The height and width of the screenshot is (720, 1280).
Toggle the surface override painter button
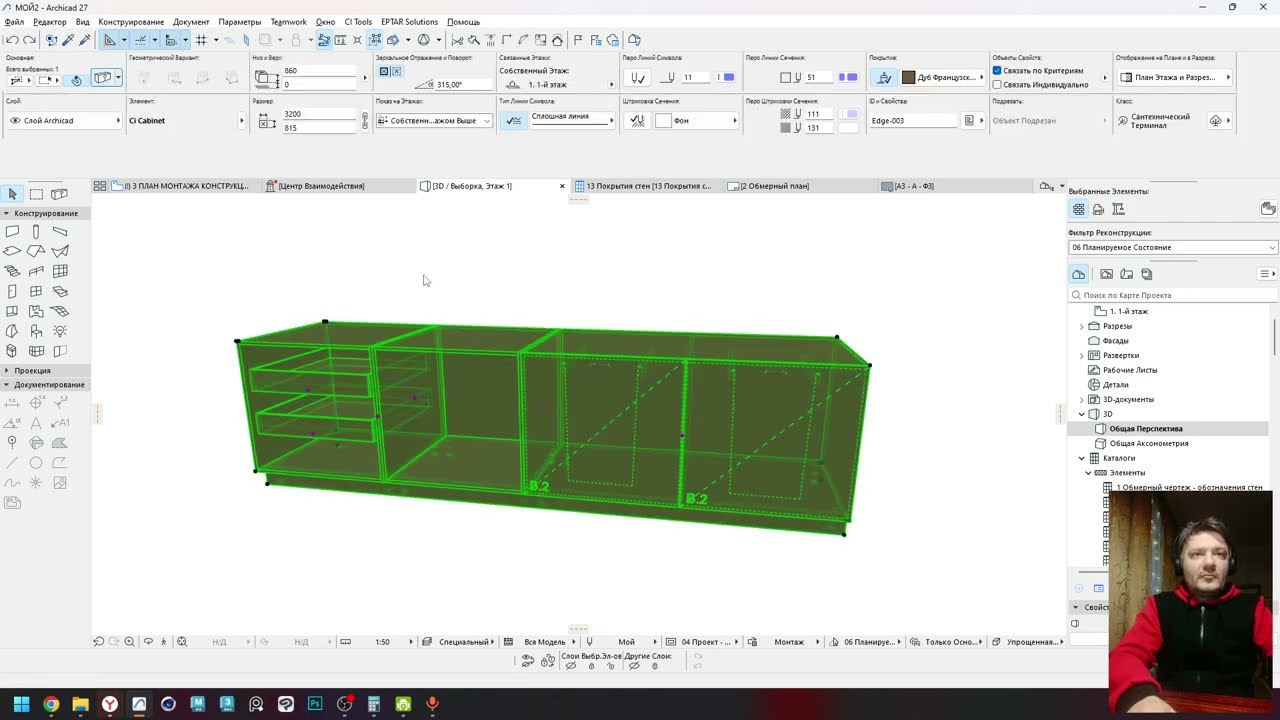tap(884, 77)
